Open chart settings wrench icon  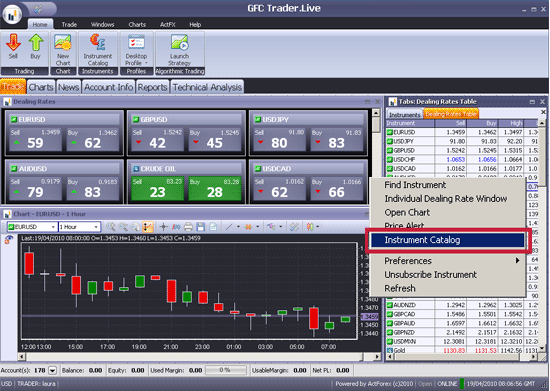294,227
